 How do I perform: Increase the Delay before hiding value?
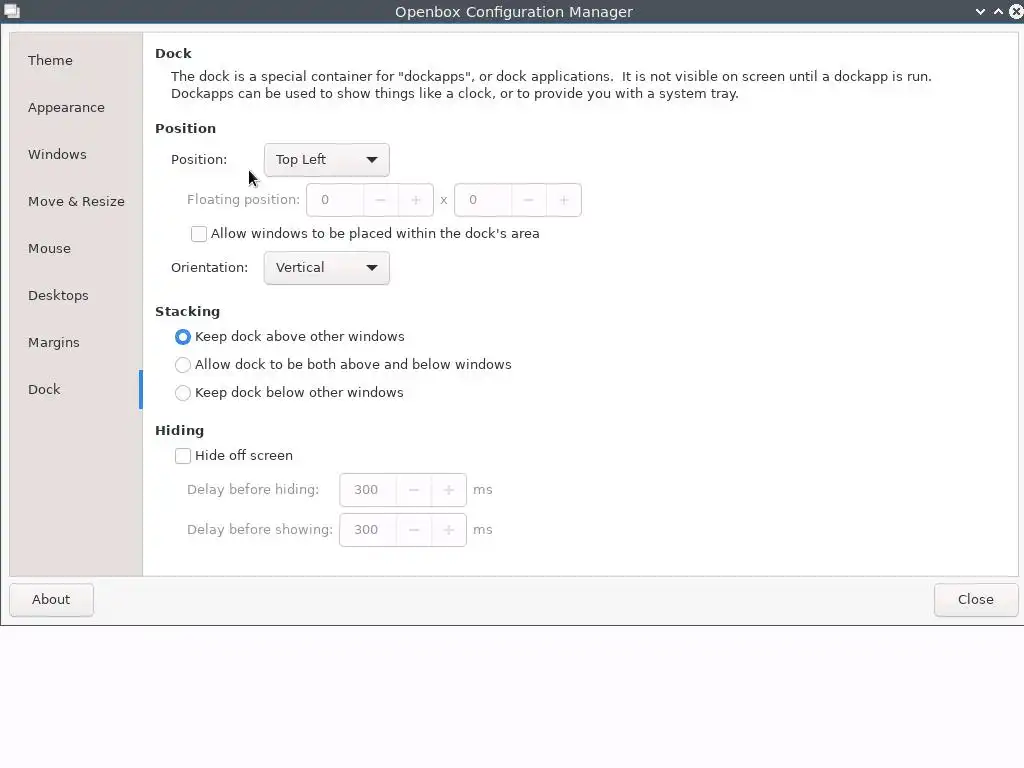pos(449,490)
